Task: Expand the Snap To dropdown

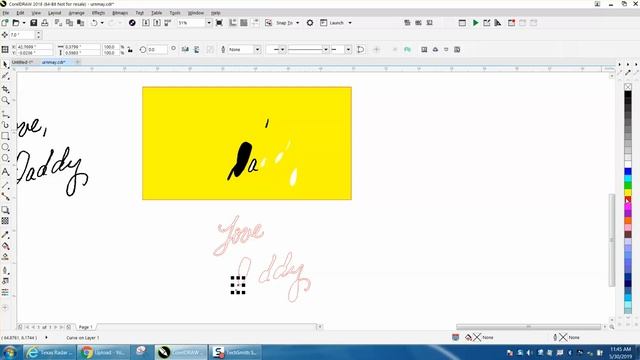Action: tap(297, 23)
